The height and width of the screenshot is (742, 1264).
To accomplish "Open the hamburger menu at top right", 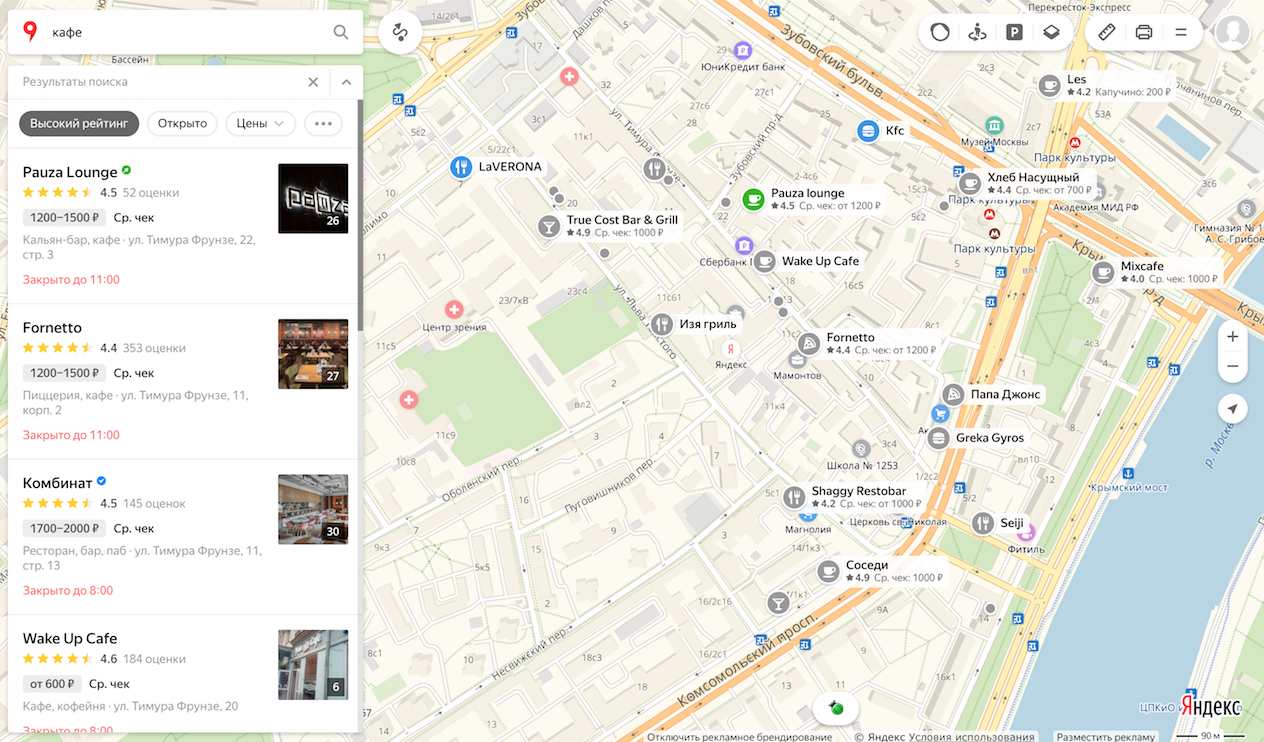I will (1181, 32).
